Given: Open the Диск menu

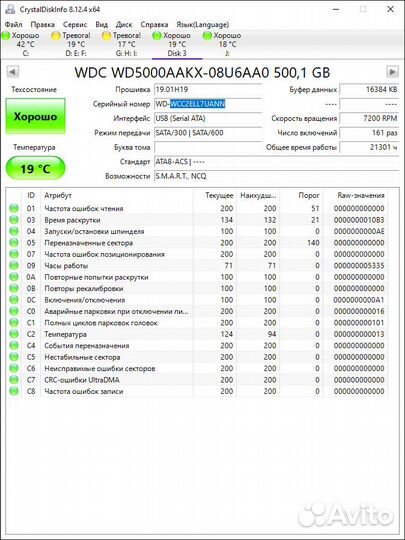Looking at the screenshot, I should tap(124, 24).
